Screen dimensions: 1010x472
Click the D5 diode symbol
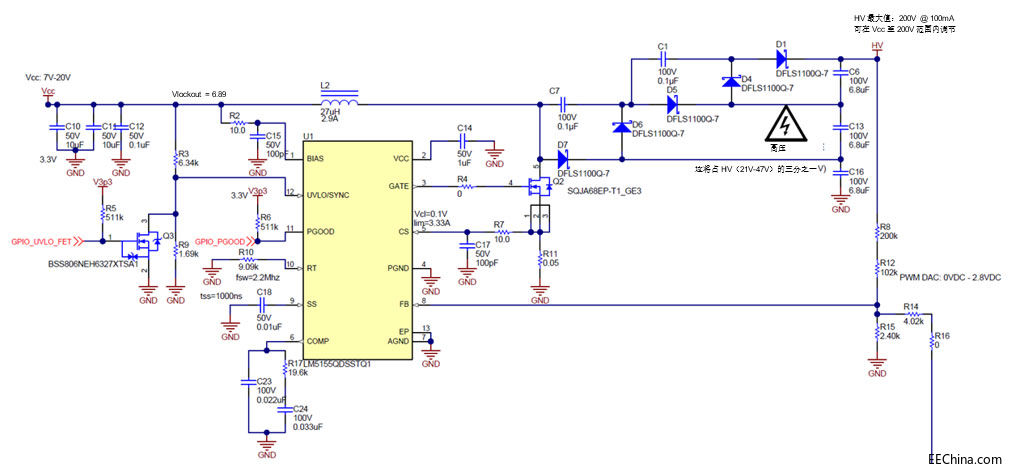pos(672,102)
